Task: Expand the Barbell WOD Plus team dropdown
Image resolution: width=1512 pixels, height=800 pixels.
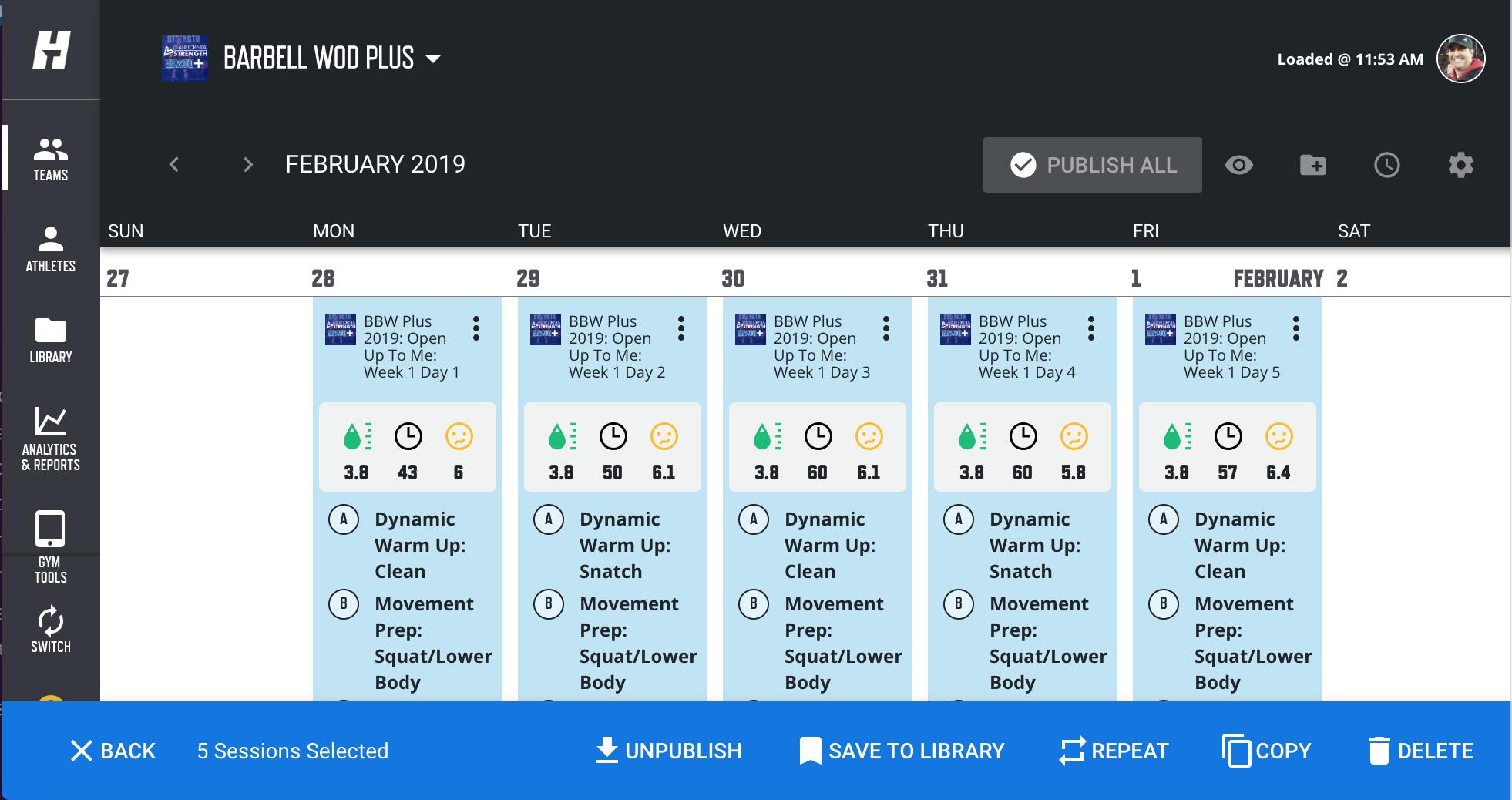Action: 434,59
